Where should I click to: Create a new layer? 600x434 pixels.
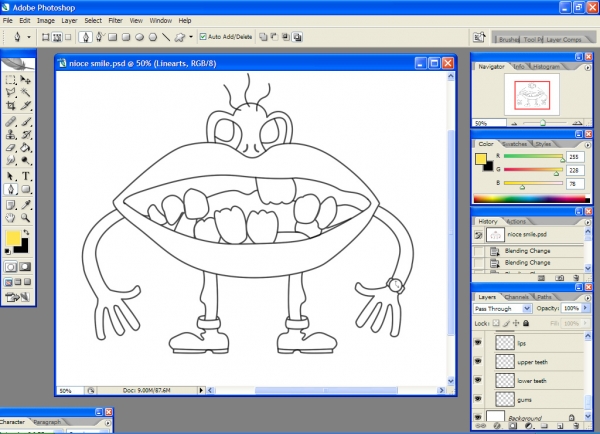pos(560,426)
